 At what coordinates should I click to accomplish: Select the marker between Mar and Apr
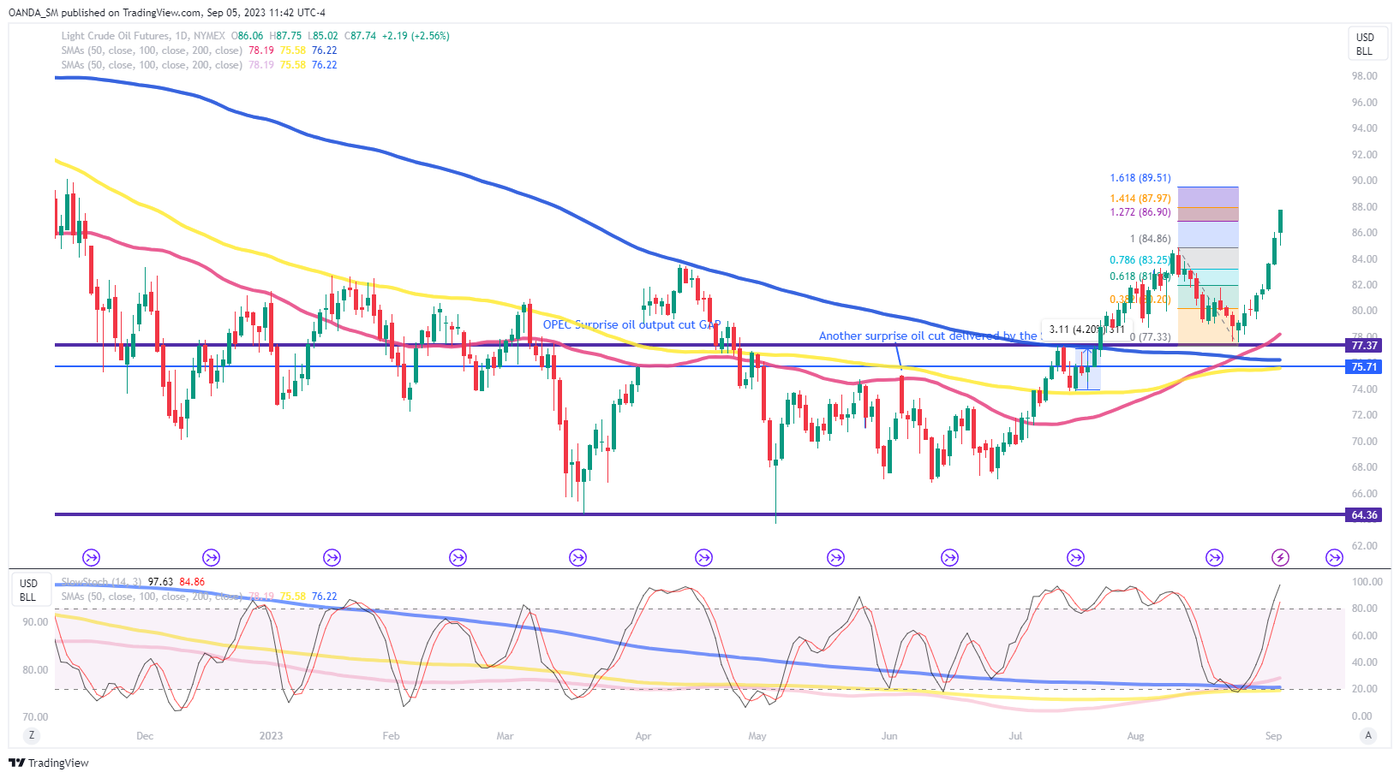(577, 557)
